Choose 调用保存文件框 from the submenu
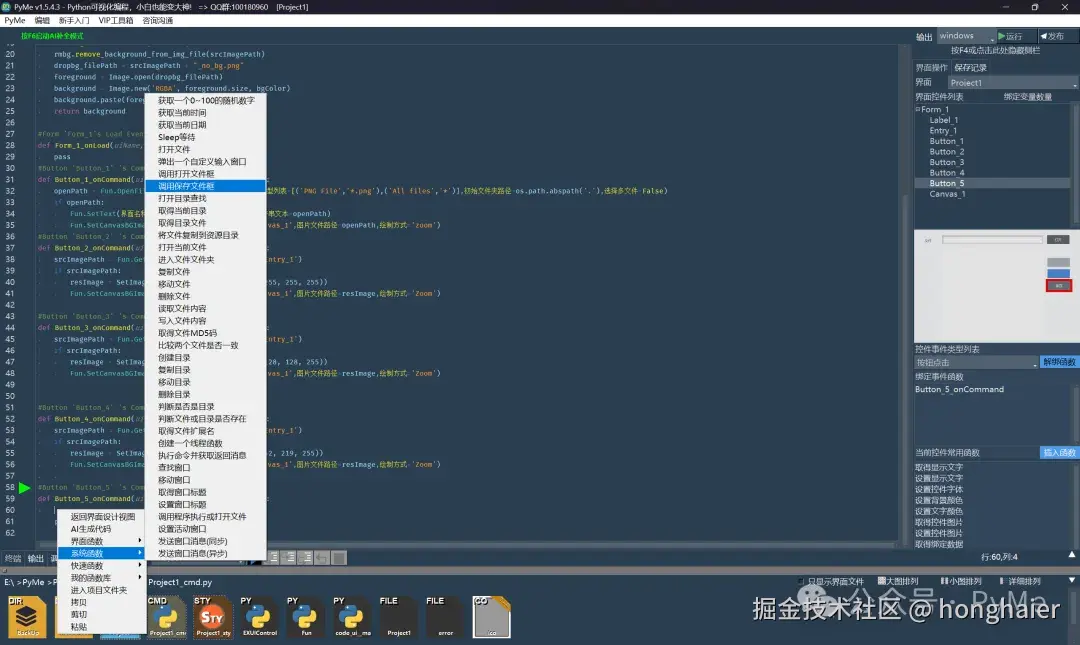Screen dimensions: 1080x645 (x=205, y=186)
